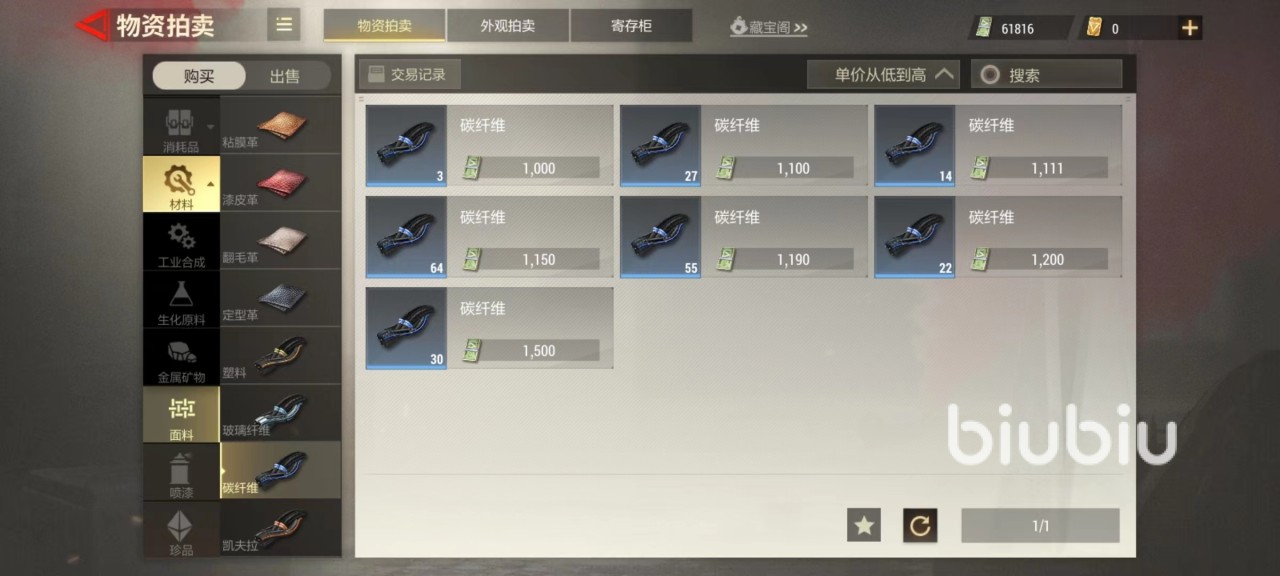The height and width of the screenshot is (576, 1280).
Task: Toggle the 交易记录 checkbox
Action: (376, 74)
